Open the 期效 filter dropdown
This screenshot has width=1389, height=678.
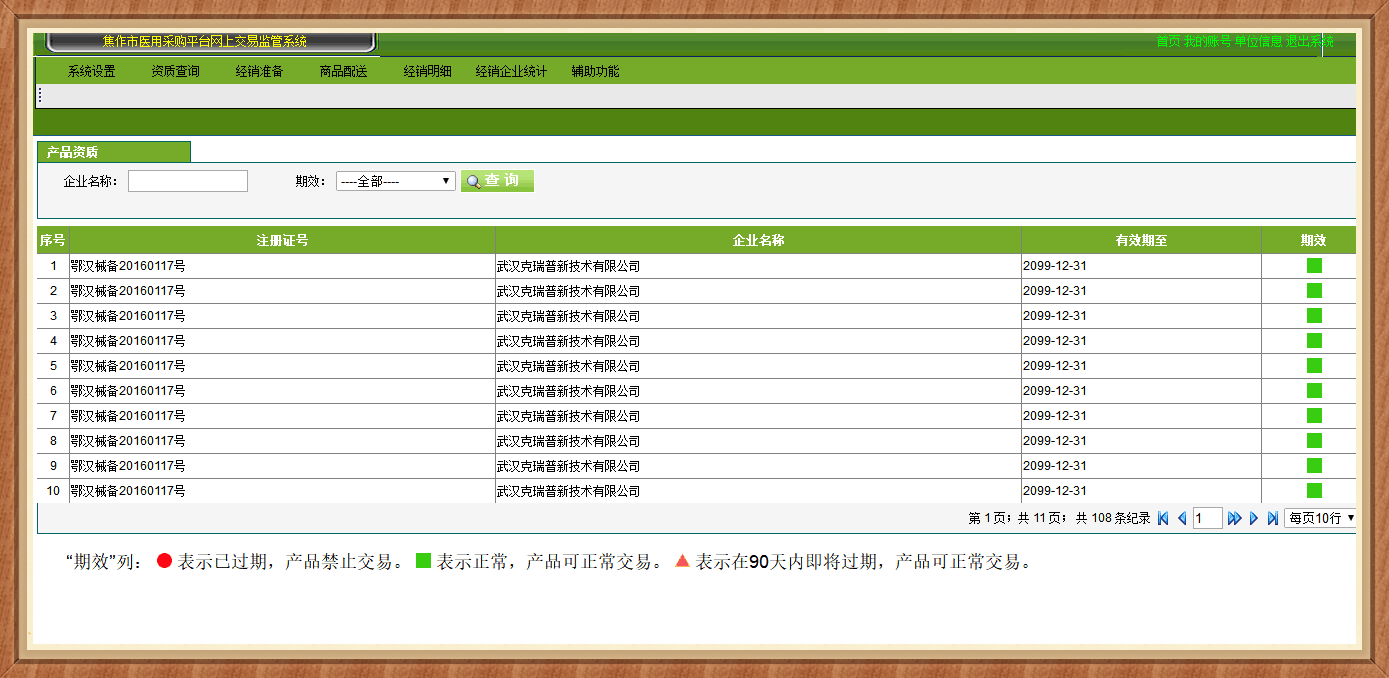click(x=395, y=181)
